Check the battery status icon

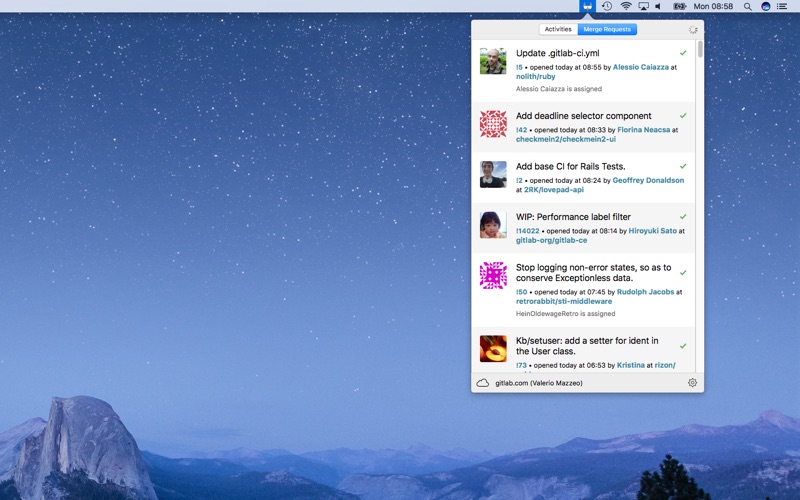679,6
